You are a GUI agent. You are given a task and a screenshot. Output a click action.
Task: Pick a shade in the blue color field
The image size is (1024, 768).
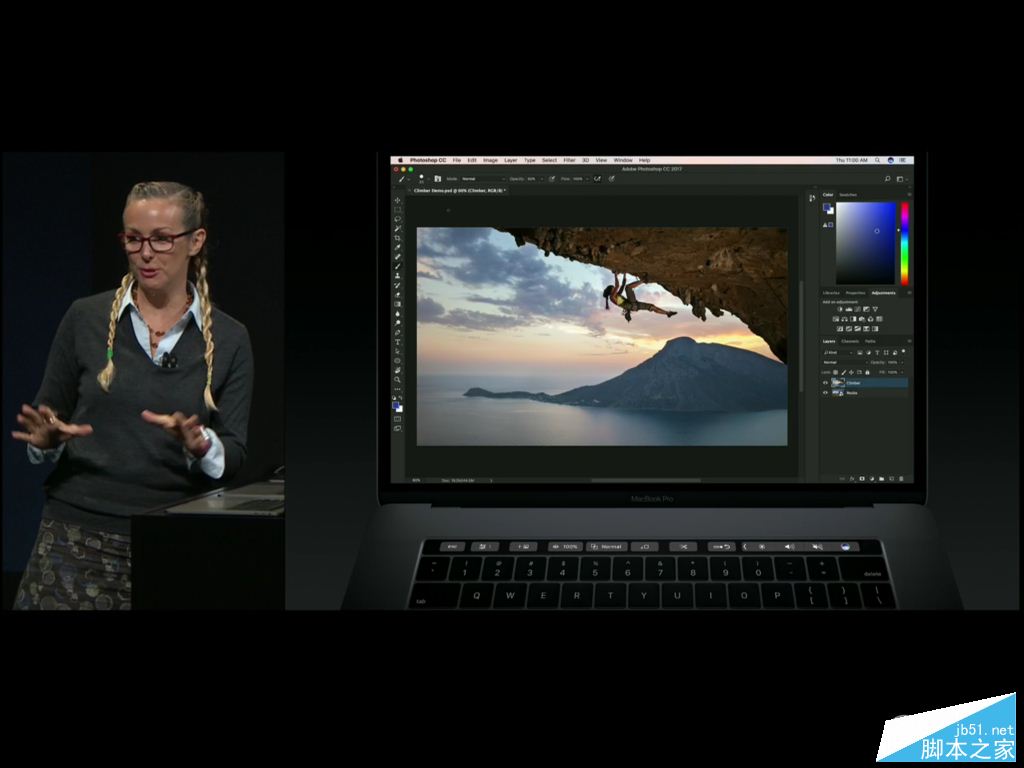tap(865, 243)
